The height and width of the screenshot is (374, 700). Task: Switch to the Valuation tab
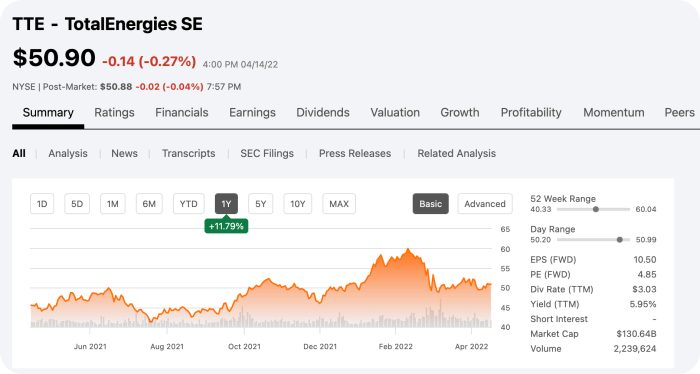click(395, 112)
